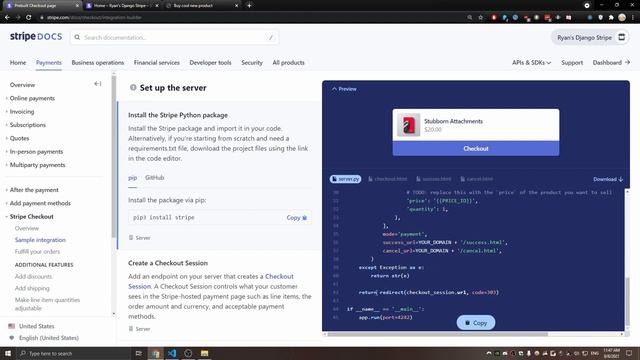Open the Security nav tab
Screen dimensions: 640x360
[x=252, y=62]
